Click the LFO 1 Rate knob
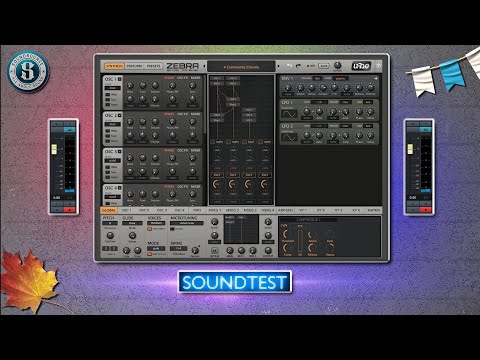This screenshot has height=360, width=480. click(x=319, y=111)
